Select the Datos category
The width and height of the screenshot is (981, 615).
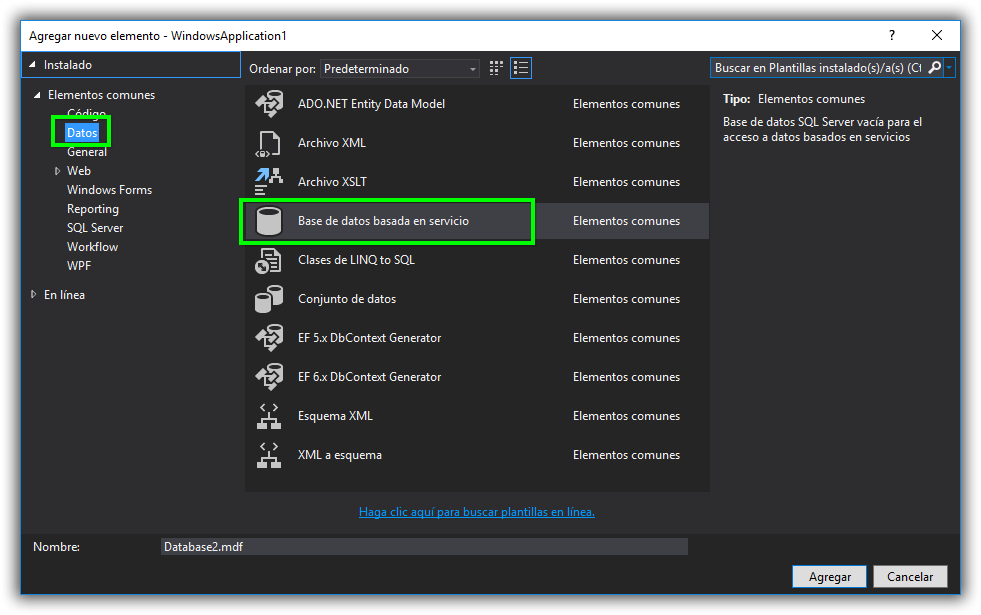pos(82,133)
